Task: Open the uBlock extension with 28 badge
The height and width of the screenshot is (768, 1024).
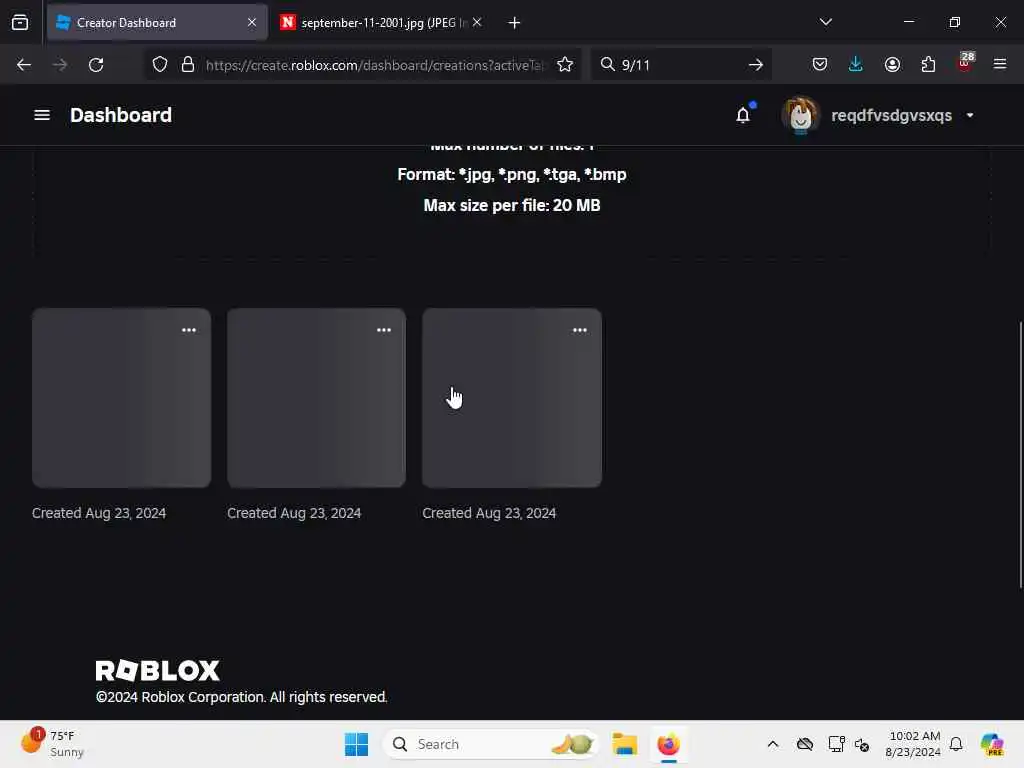Action: tap(965, 63)
